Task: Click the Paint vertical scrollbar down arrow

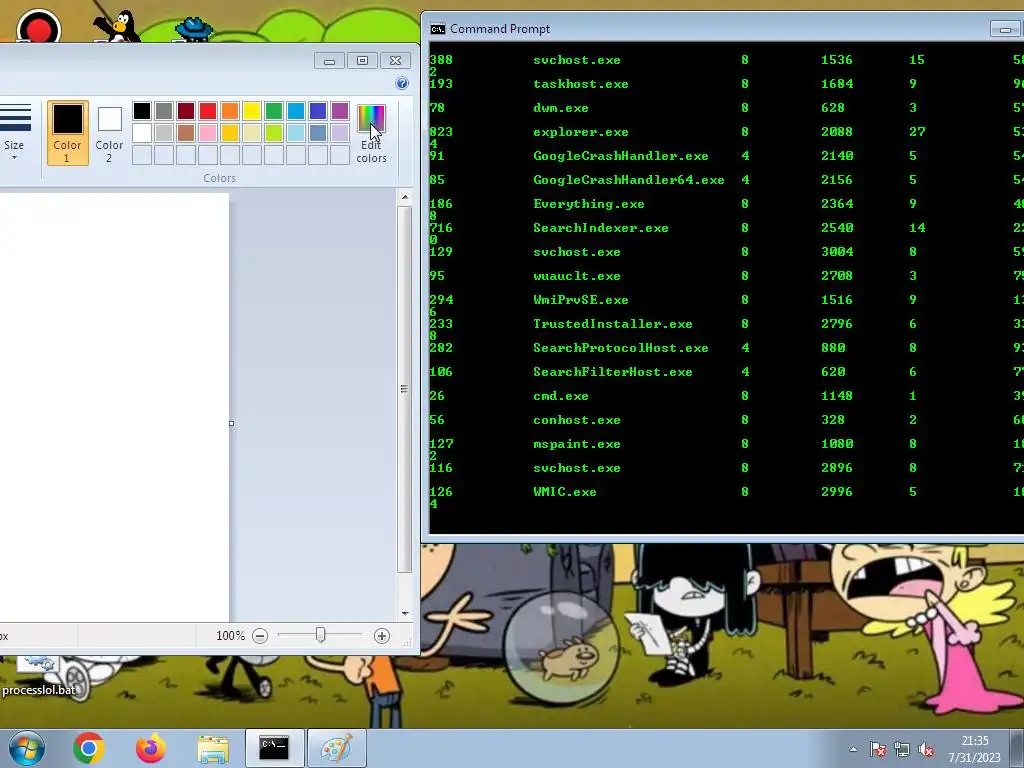Action: [x=405, y=613]
